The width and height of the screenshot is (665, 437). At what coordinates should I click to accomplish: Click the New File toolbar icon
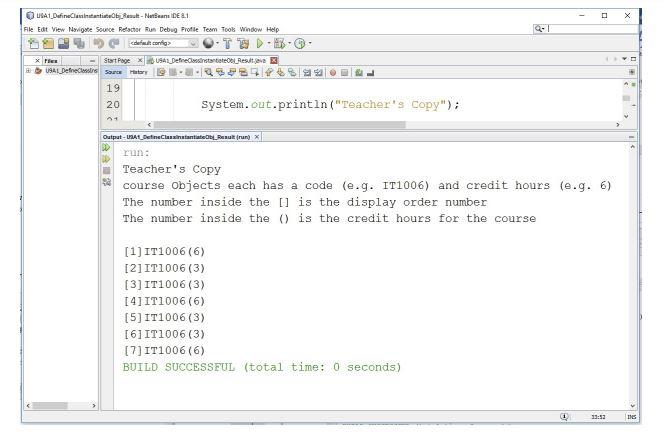(x=33, y=43)
